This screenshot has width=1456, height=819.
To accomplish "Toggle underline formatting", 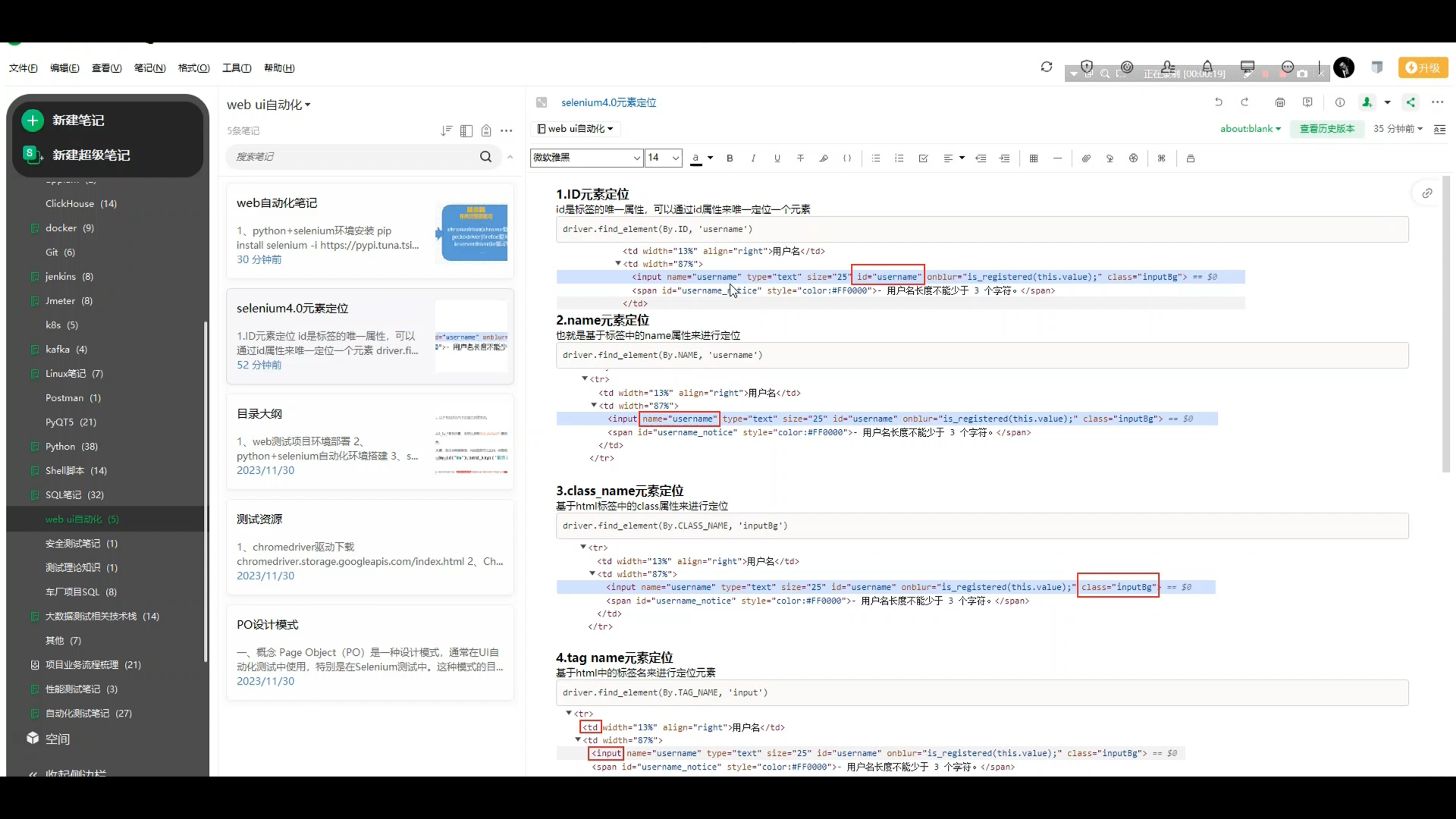I will (777, 158).
